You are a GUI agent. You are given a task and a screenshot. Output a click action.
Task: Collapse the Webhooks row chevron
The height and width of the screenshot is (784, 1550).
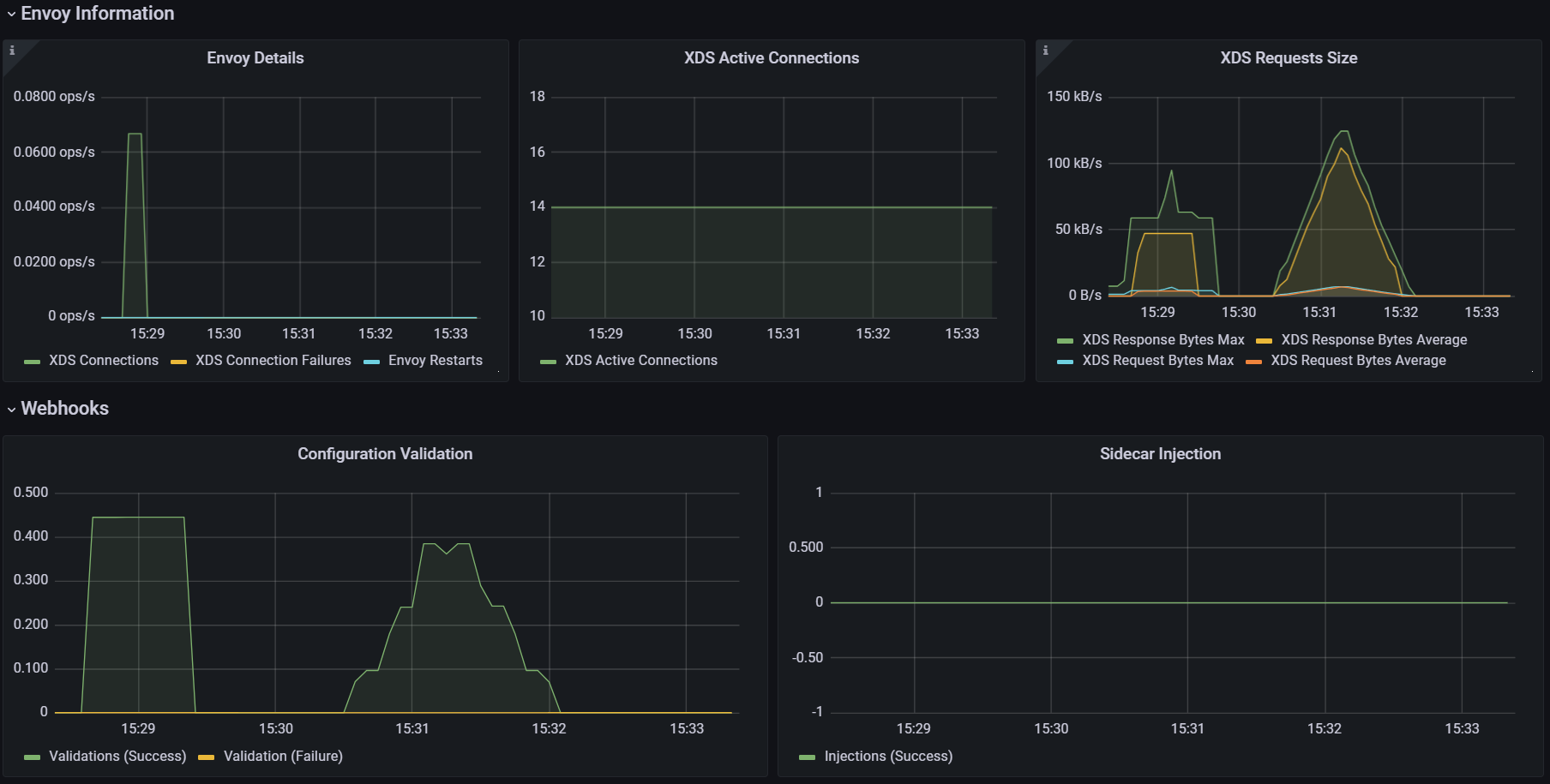11,410
